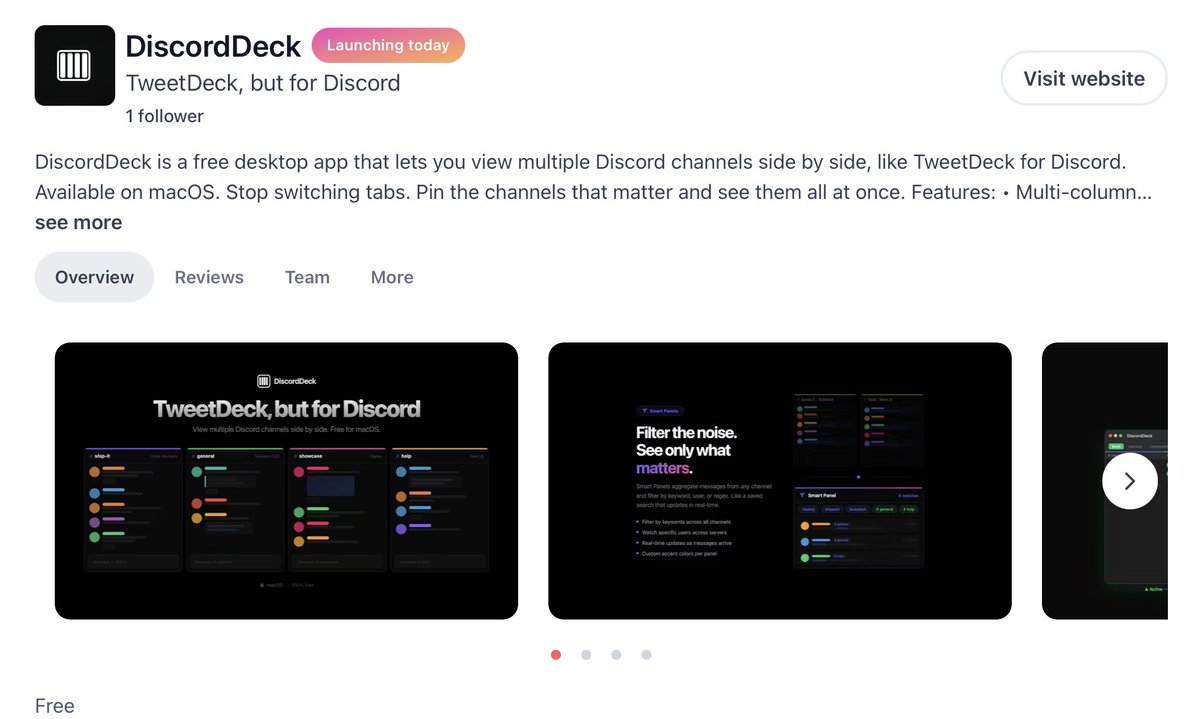This screenshot has width=1200, height=719.
Task: Advance the carousel with the right arrow
Action: click(x=1130, y=481)
